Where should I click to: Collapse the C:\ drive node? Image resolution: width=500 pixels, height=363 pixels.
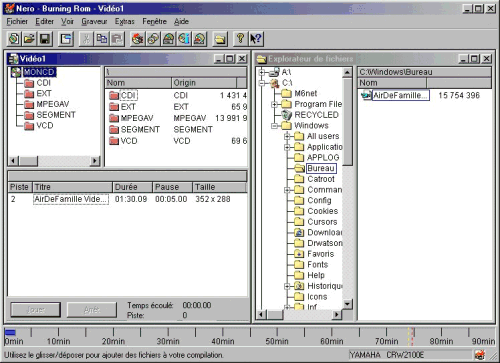[x=262, y=83]
